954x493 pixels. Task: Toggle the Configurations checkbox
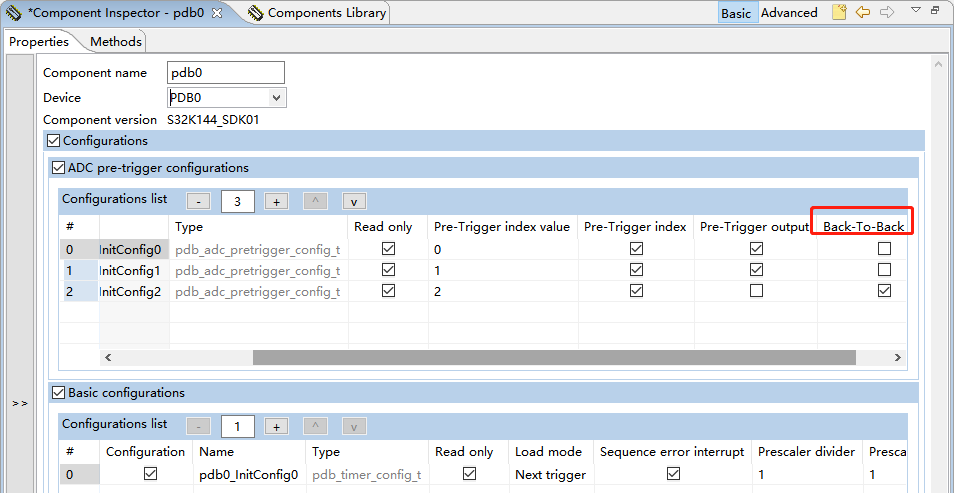pos(54,141)
